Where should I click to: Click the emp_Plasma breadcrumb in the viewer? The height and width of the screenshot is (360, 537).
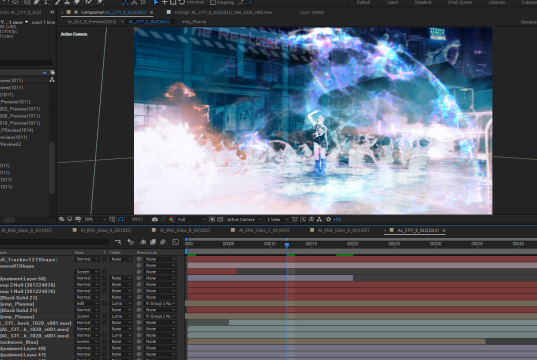[x=194, y=22]
